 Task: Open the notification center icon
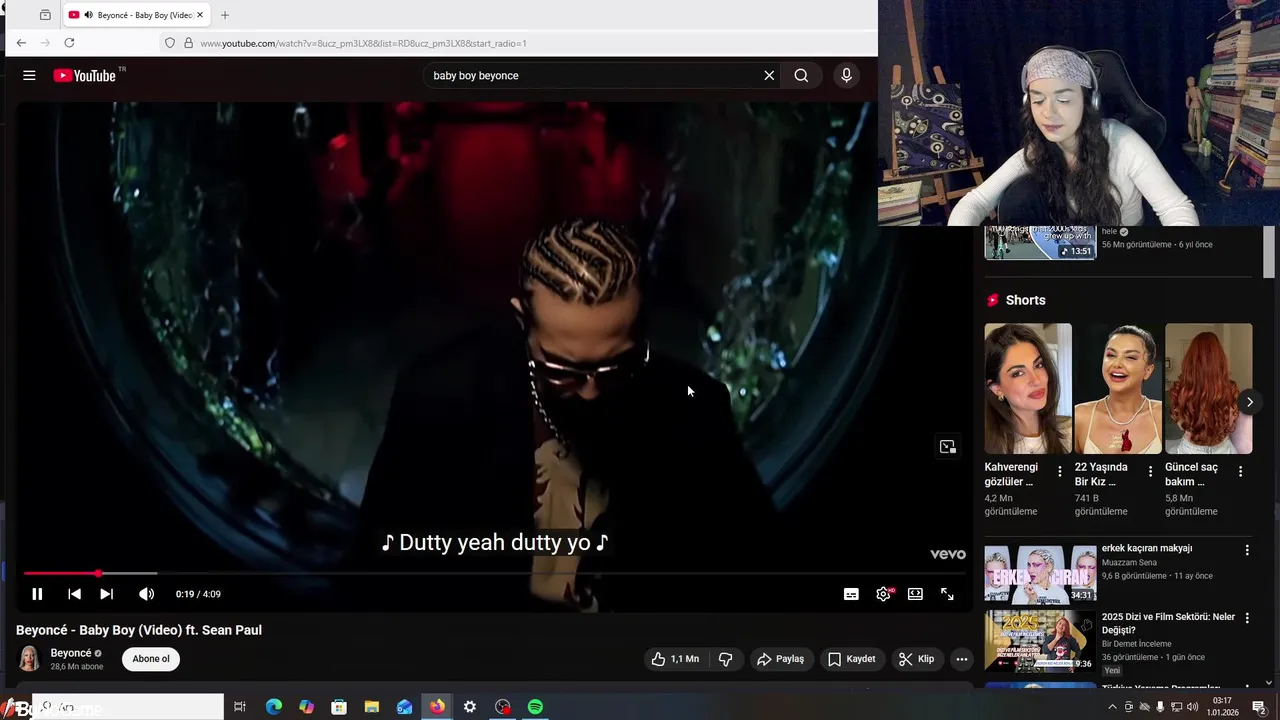click(1259, 707)
